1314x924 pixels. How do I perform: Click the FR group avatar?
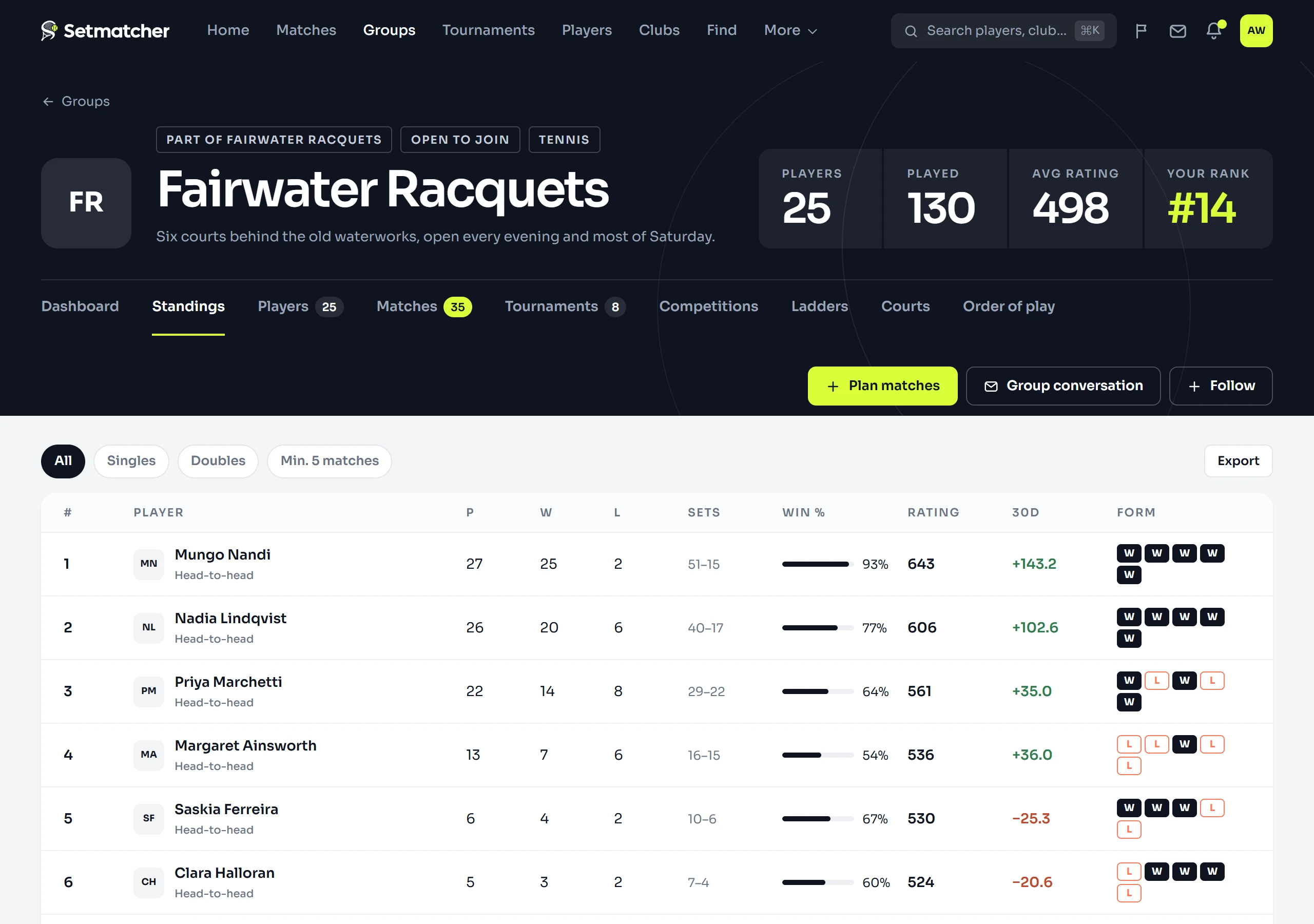pyautogui.click(x=86, y=203)
